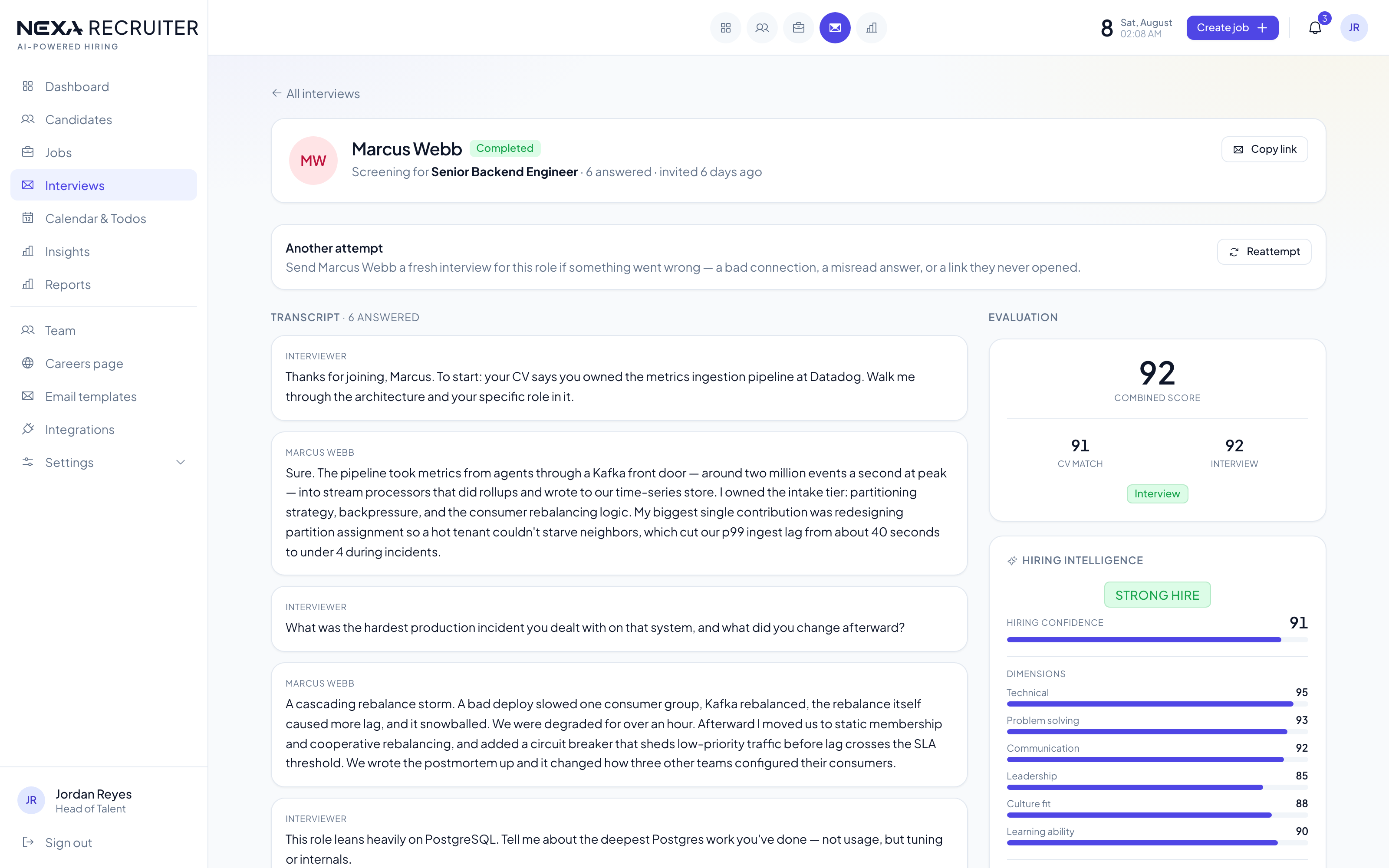Click the Create job button
Viewport: 1389px width, 868px height.
pyautogui.click(x=1232, y=27)
